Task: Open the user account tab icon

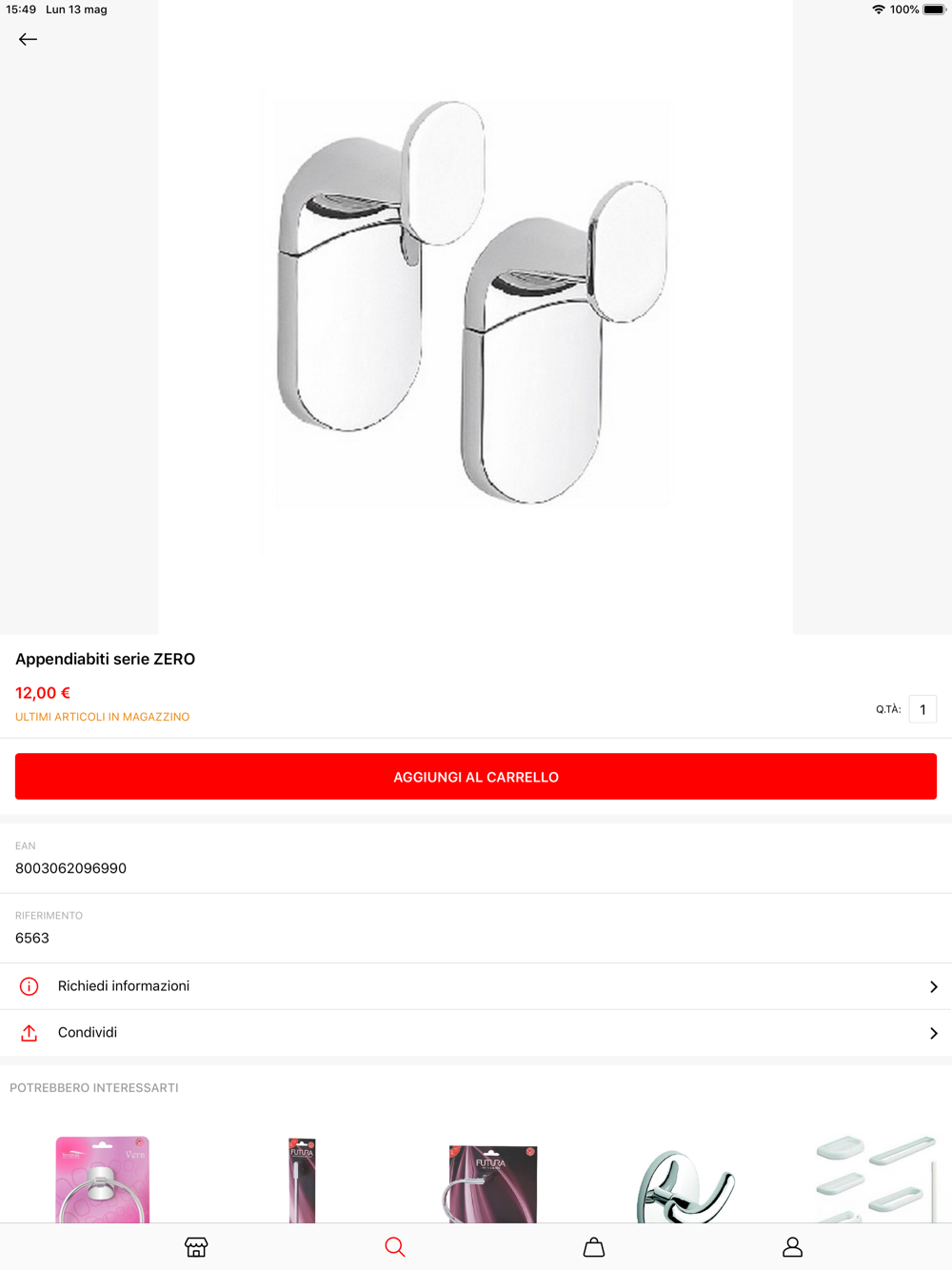Action: coord(792,1246)
